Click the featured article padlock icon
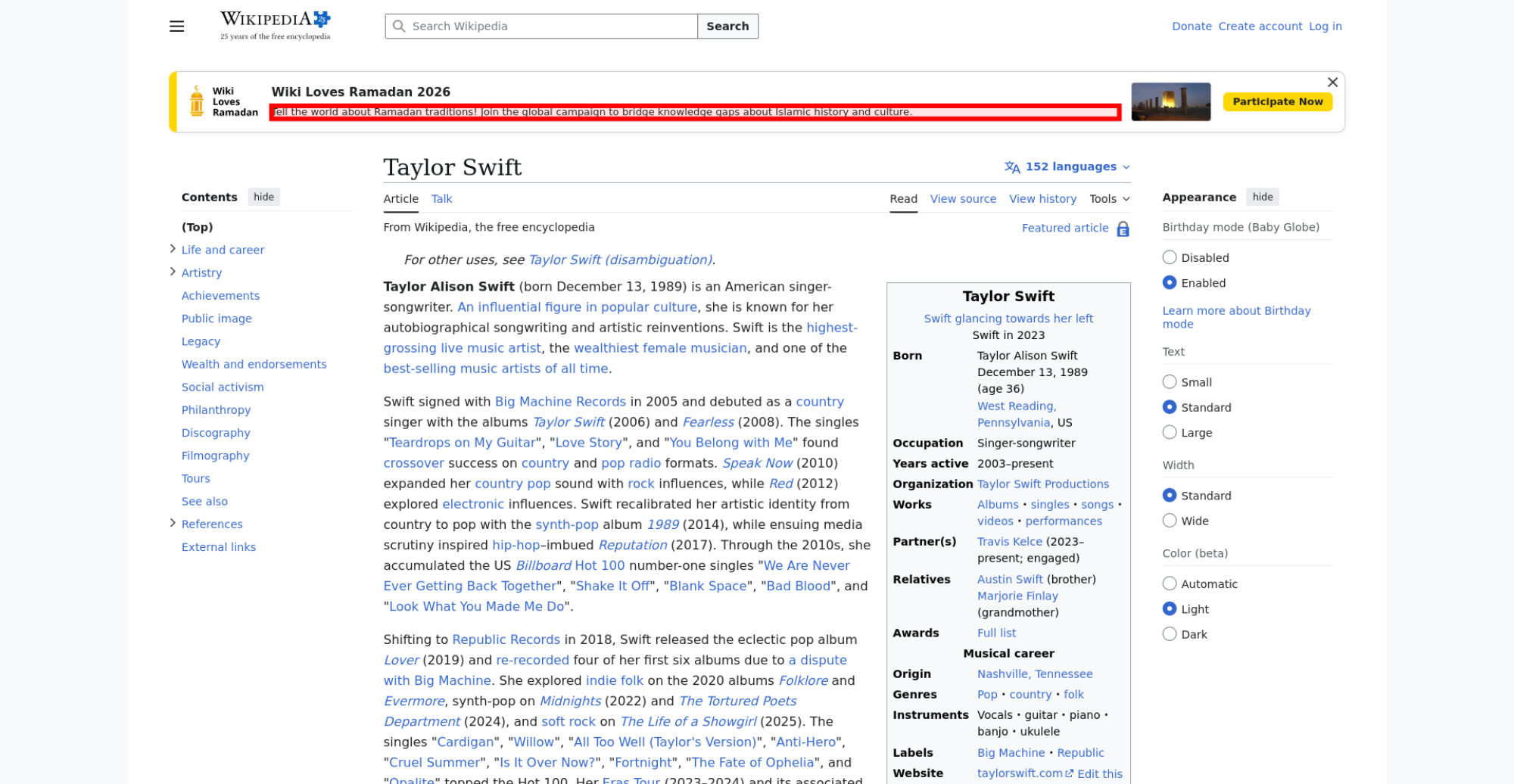The height and width of the screenshot is (784, 1514). 1123,229
